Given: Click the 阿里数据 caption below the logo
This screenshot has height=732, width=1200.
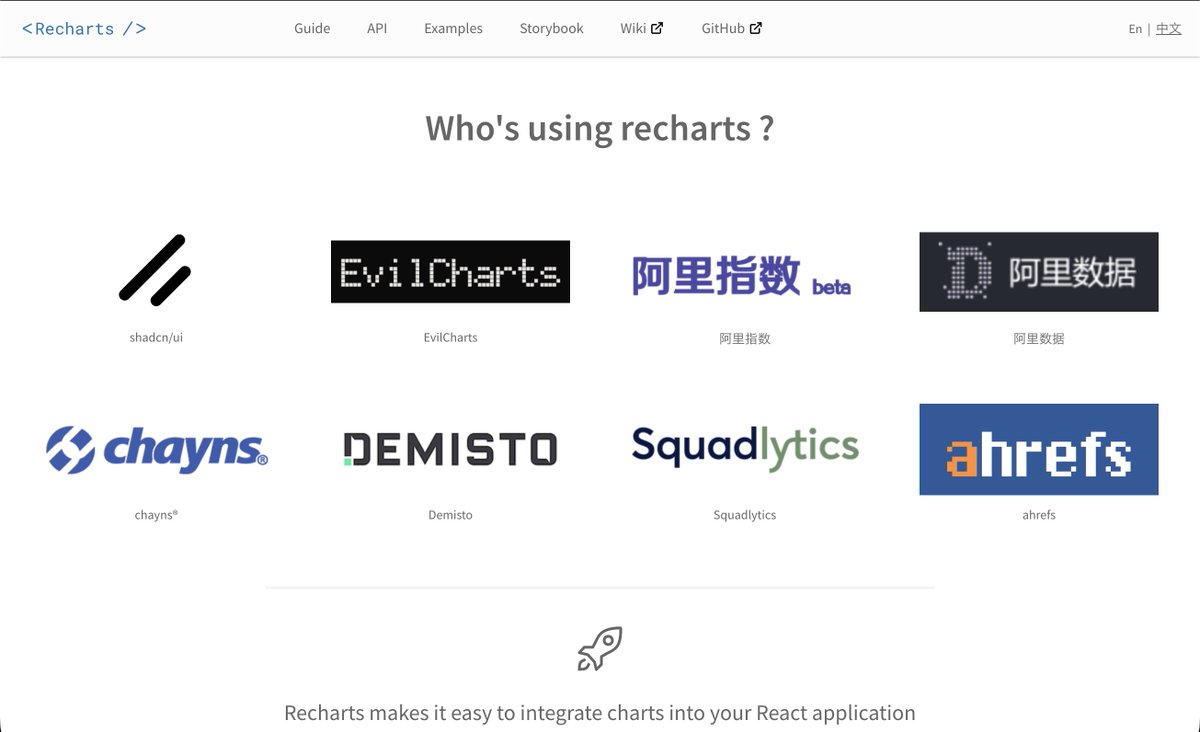Looking at the screenshot, I should coord(1039,339).
